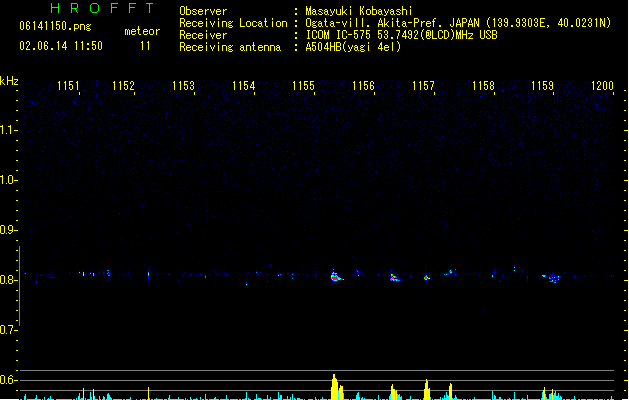Click the meteor count value 11
The width and height of the screenshot is (629, 400).
(145, 46)
